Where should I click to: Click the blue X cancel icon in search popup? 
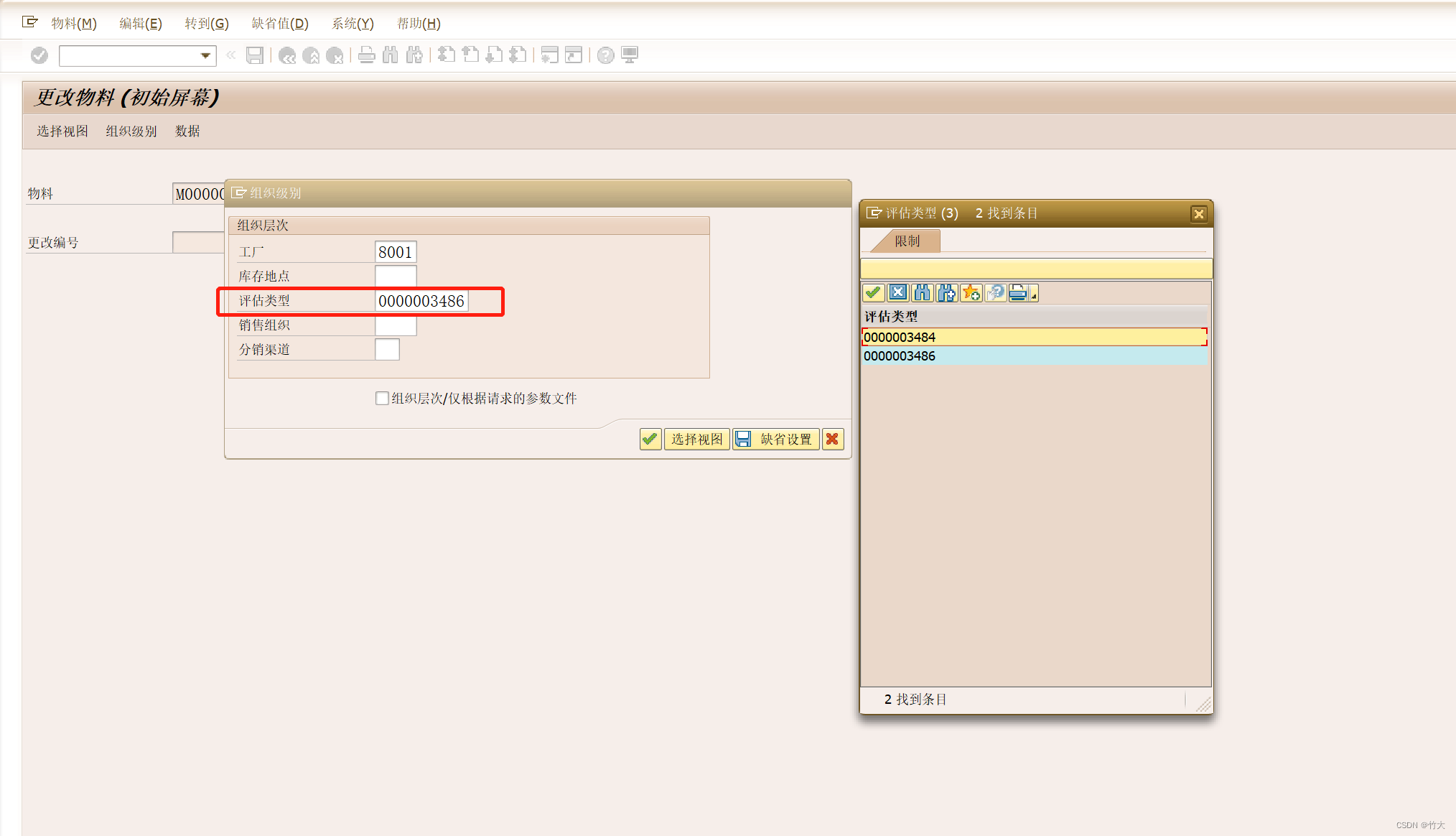click(x=897, y=293)
